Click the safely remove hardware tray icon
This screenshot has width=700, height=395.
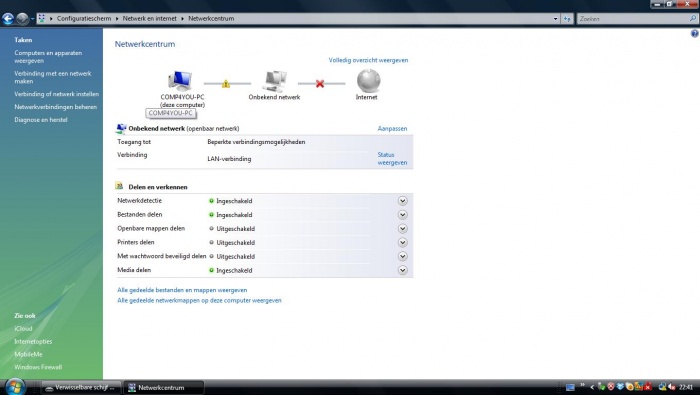(x=601, y=387)
